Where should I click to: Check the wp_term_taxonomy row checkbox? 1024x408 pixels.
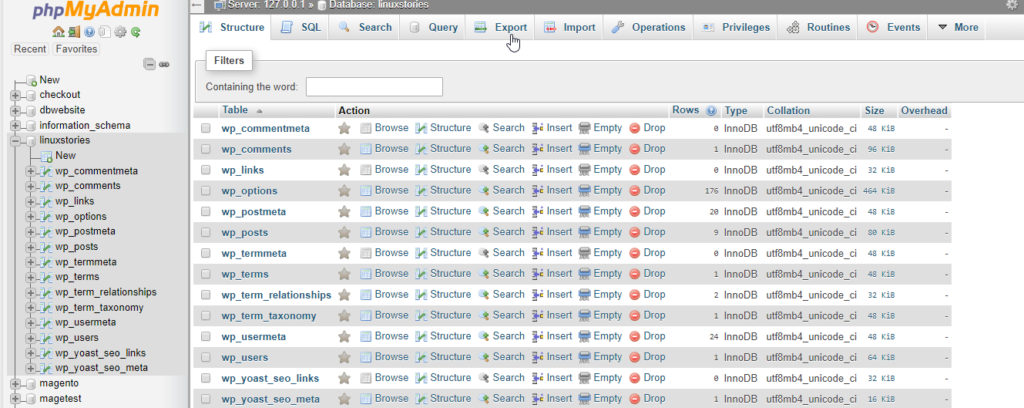pyautogui.click(x=206, y=316)
